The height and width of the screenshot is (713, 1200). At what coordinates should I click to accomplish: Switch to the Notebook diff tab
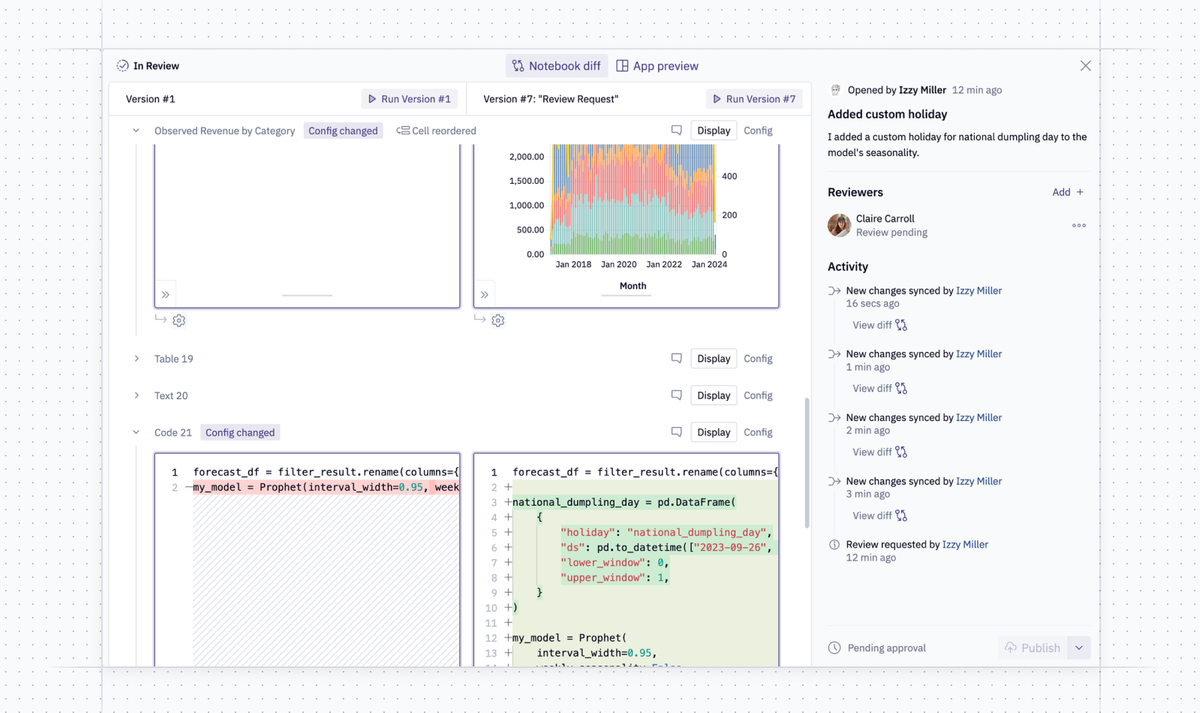[557, 66]
